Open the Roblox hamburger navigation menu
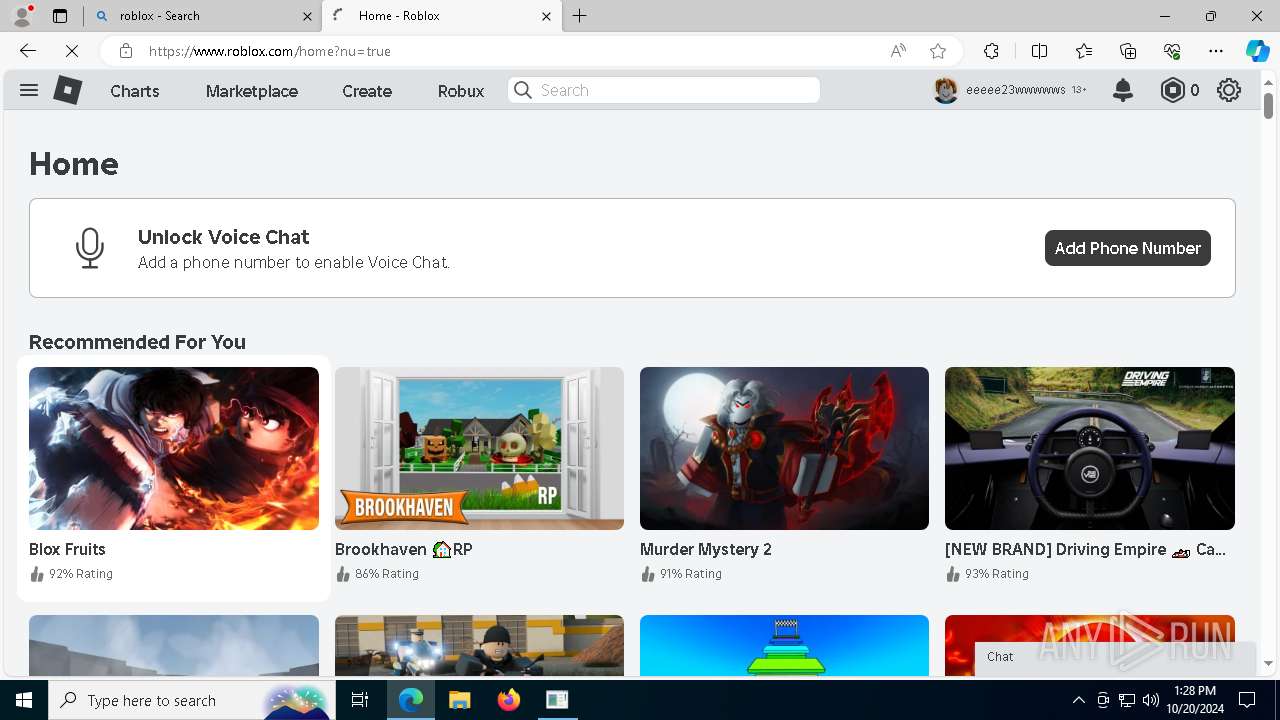 point(29,90)
